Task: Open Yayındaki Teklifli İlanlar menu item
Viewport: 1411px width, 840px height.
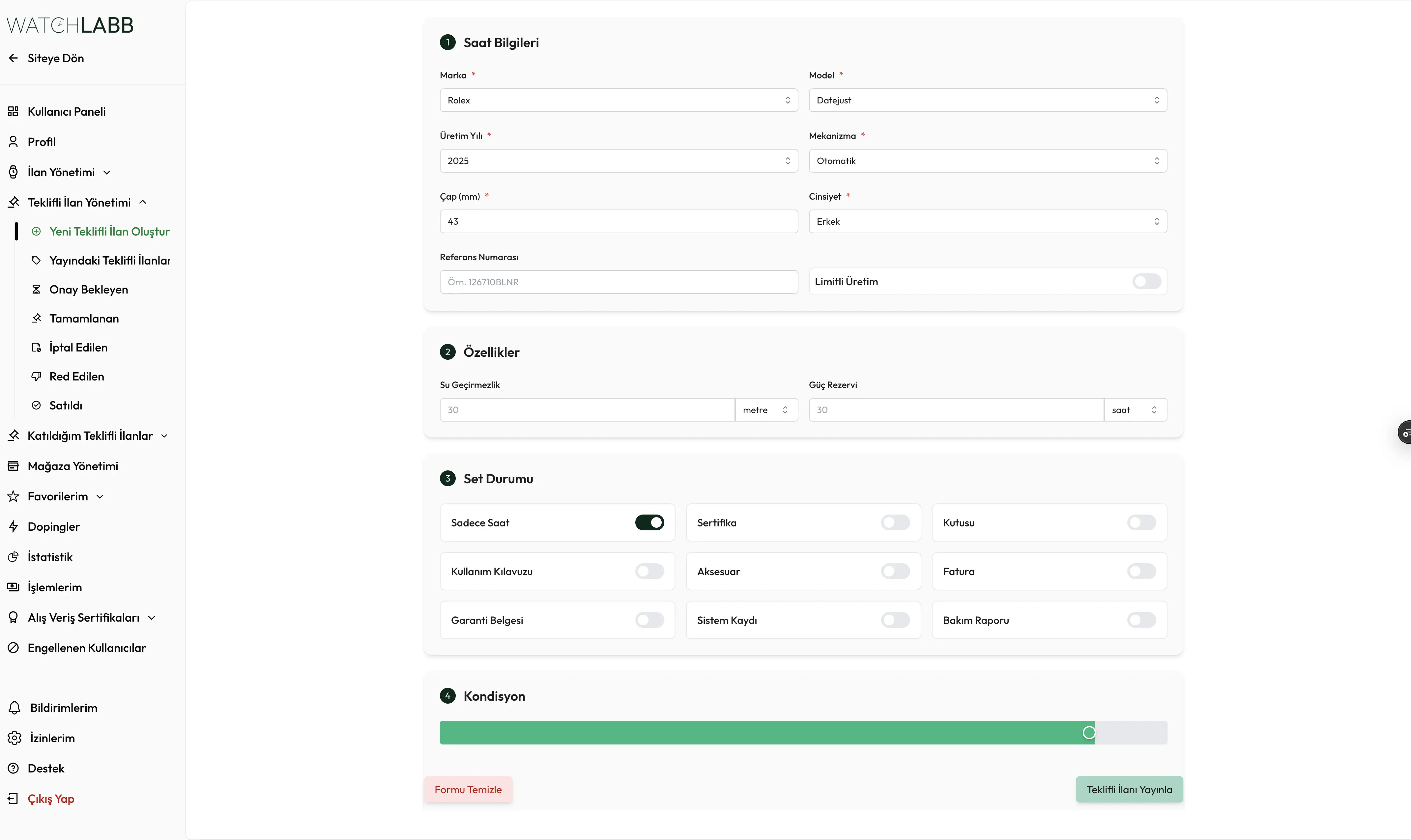Action: tap(109, 260)
